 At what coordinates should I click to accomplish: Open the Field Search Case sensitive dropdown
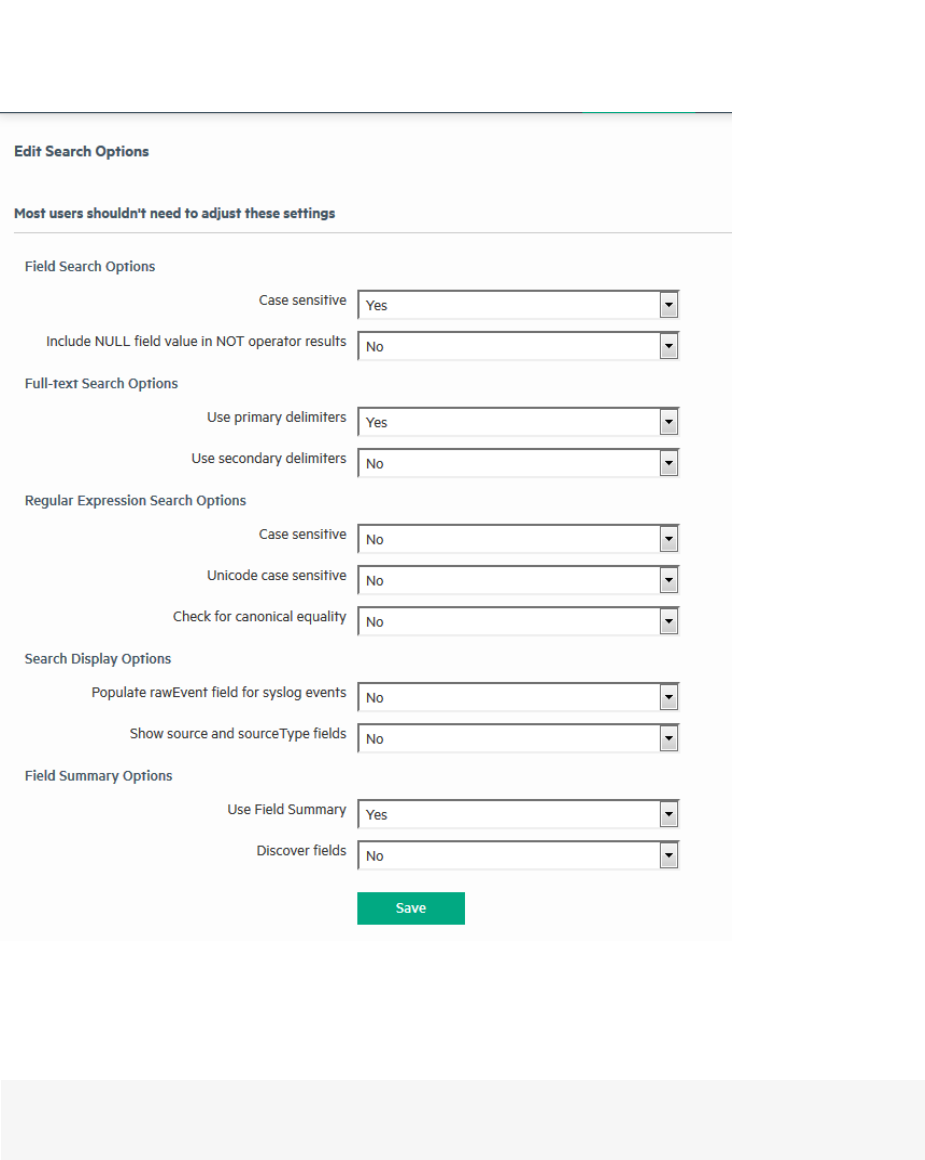pos(518,305)
